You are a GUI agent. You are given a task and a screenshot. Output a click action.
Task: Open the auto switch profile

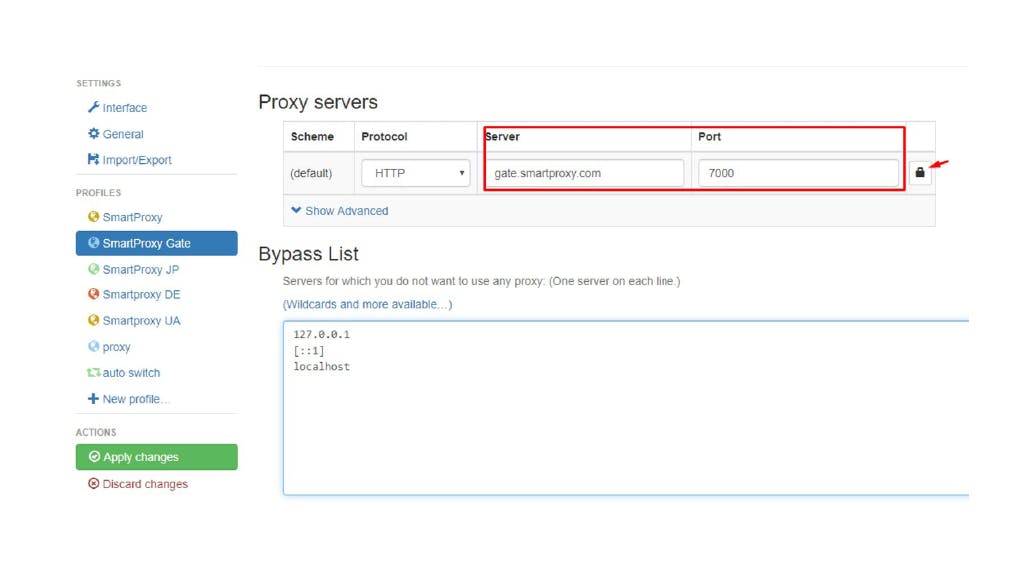[131, 373]
